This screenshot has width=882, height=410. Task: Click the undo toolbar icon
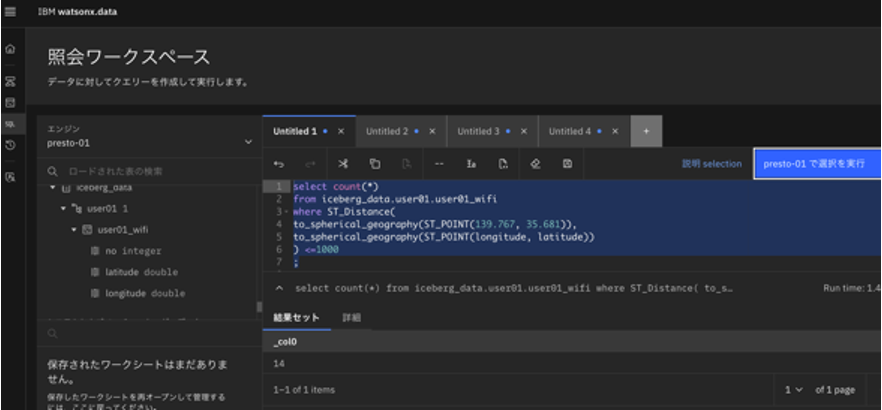point(279,164)
